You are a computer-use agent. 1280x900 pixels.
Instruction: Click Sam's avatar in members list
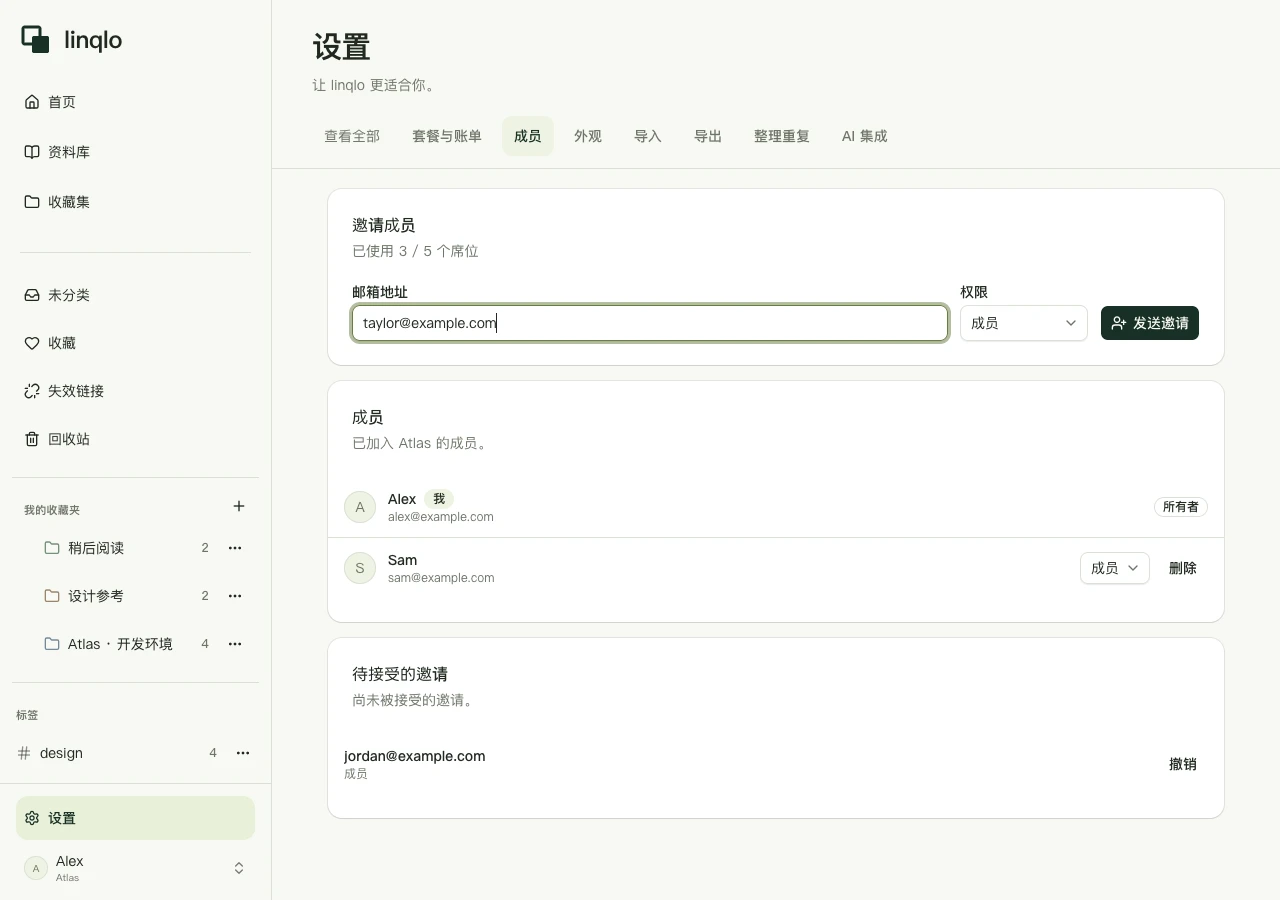coord(360,568)
